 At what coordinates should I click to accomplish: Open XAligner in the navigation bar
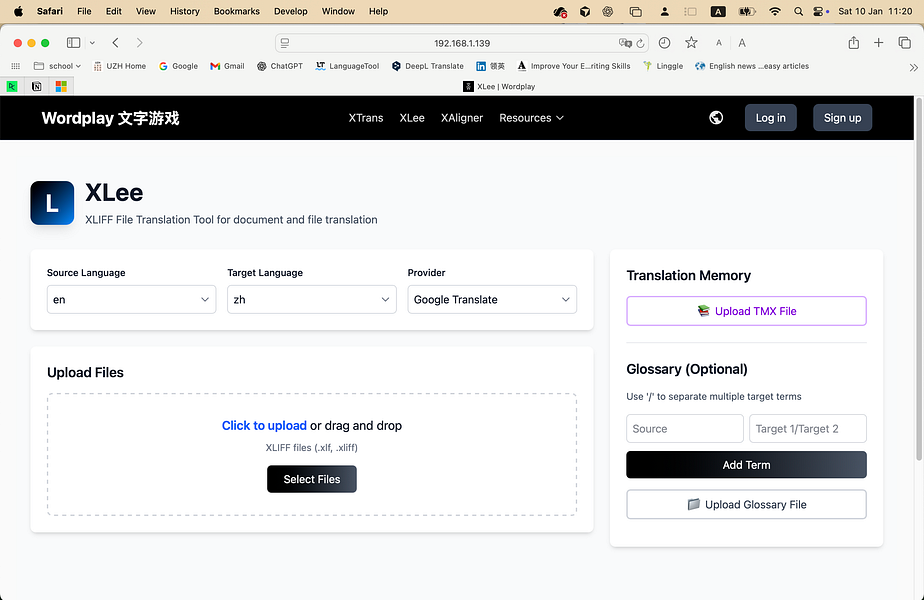tap(462, 118)
